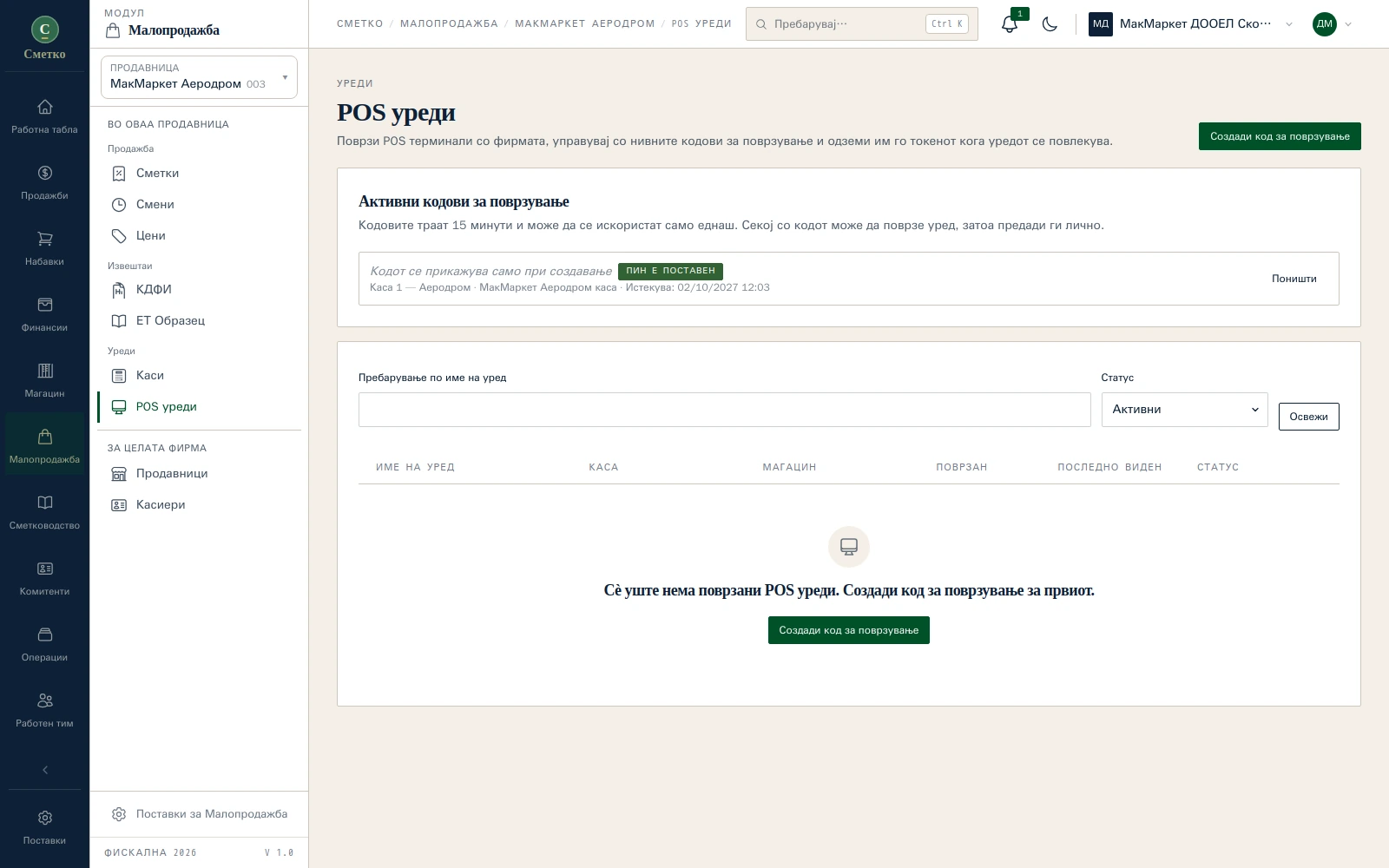The height and width of the screenshot is (868, 1389).
Task: Open Поставки за Малопродажба
Action: (x=200, y=814)
